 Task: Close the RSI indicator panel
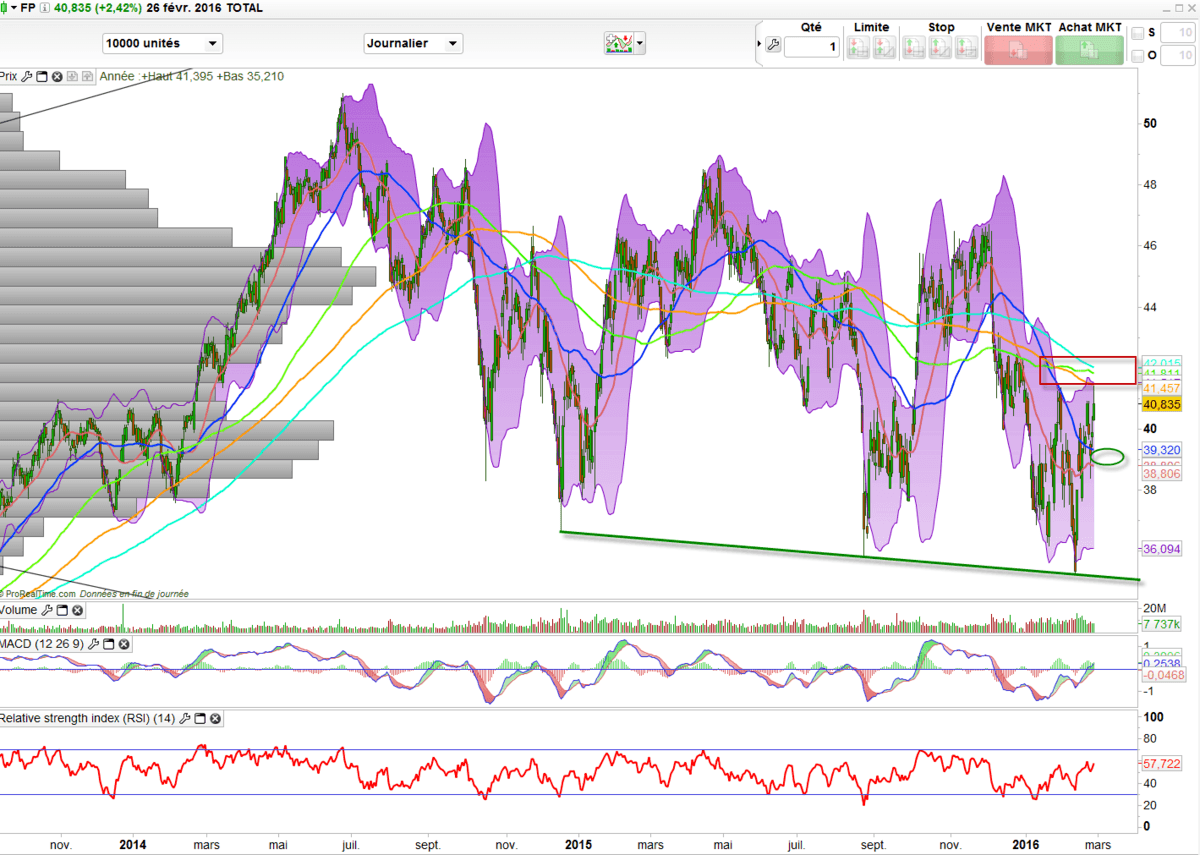coord(216,718)
